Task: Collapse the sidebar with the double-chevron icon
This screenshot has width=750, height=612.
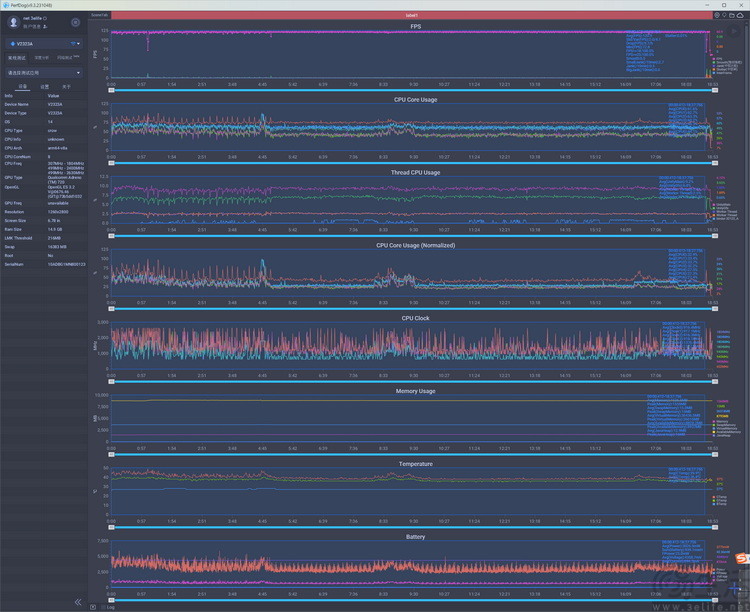Action: pos(78,602)
